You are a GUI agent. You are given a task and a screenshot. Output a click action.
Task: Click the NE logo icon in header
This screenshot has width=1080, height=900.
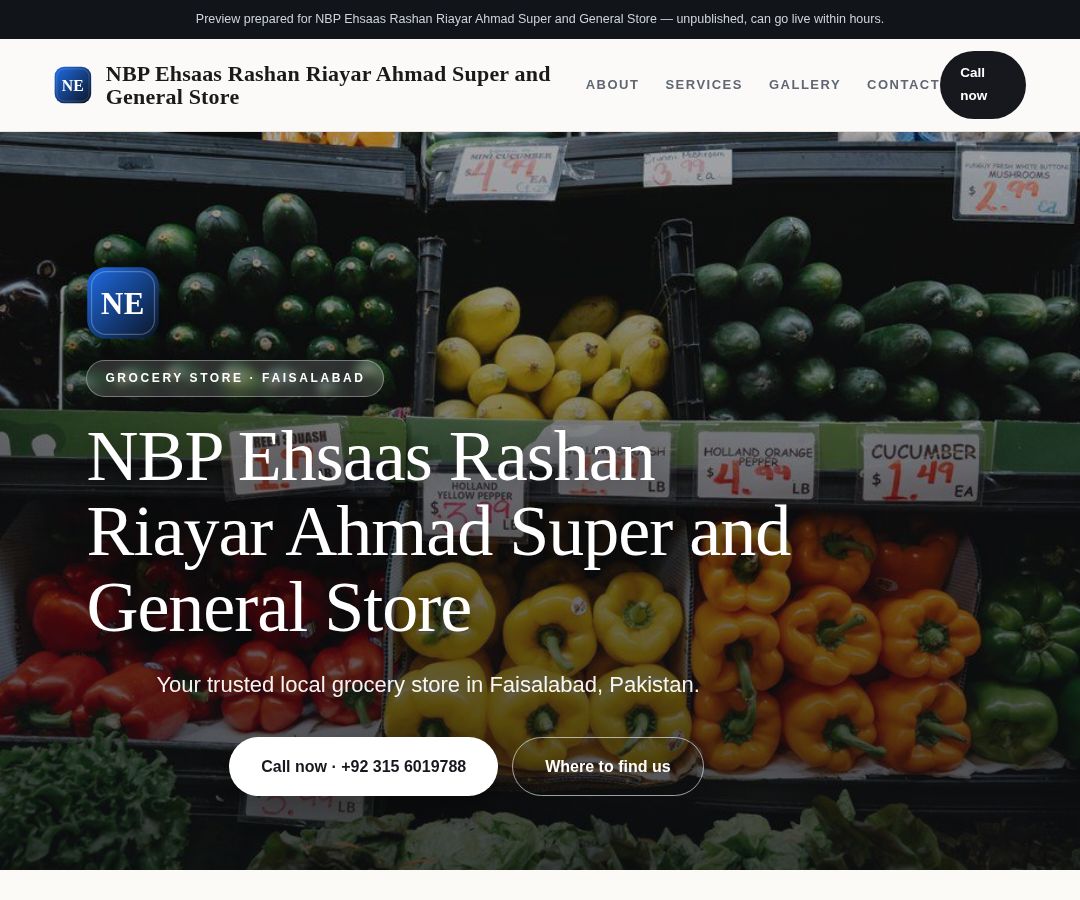pyautogui.click(x=72, y=85)
